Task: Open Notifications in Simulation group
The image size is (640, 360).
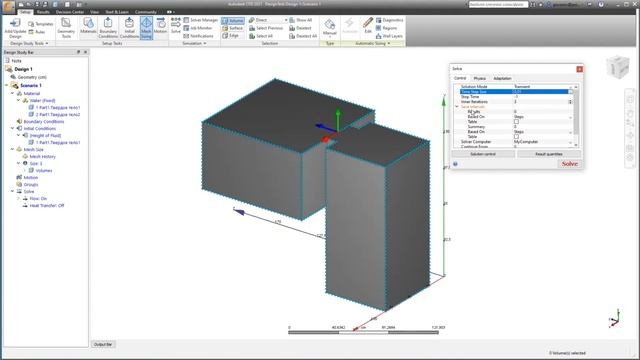Action: coord(198,36)
